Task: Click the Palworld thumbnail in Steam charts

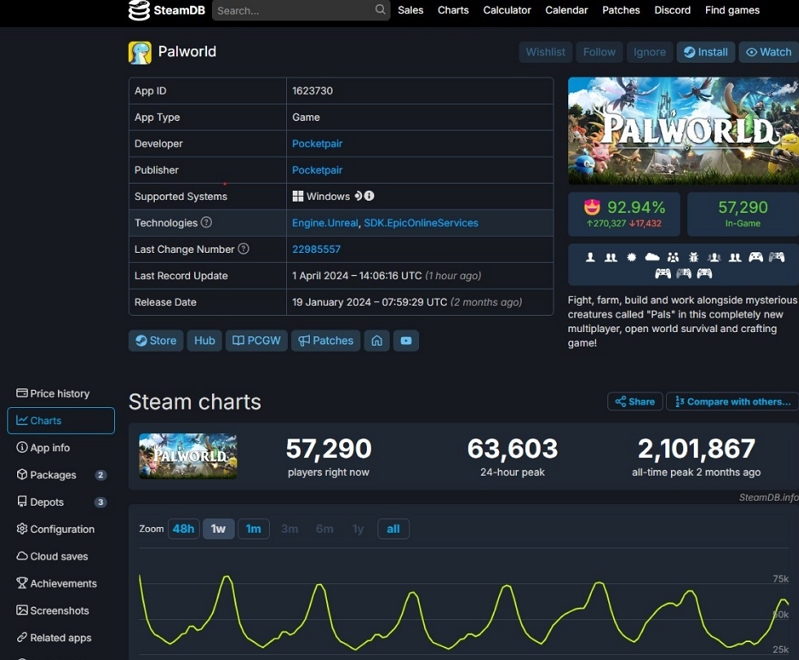Action: coord(188,456)
